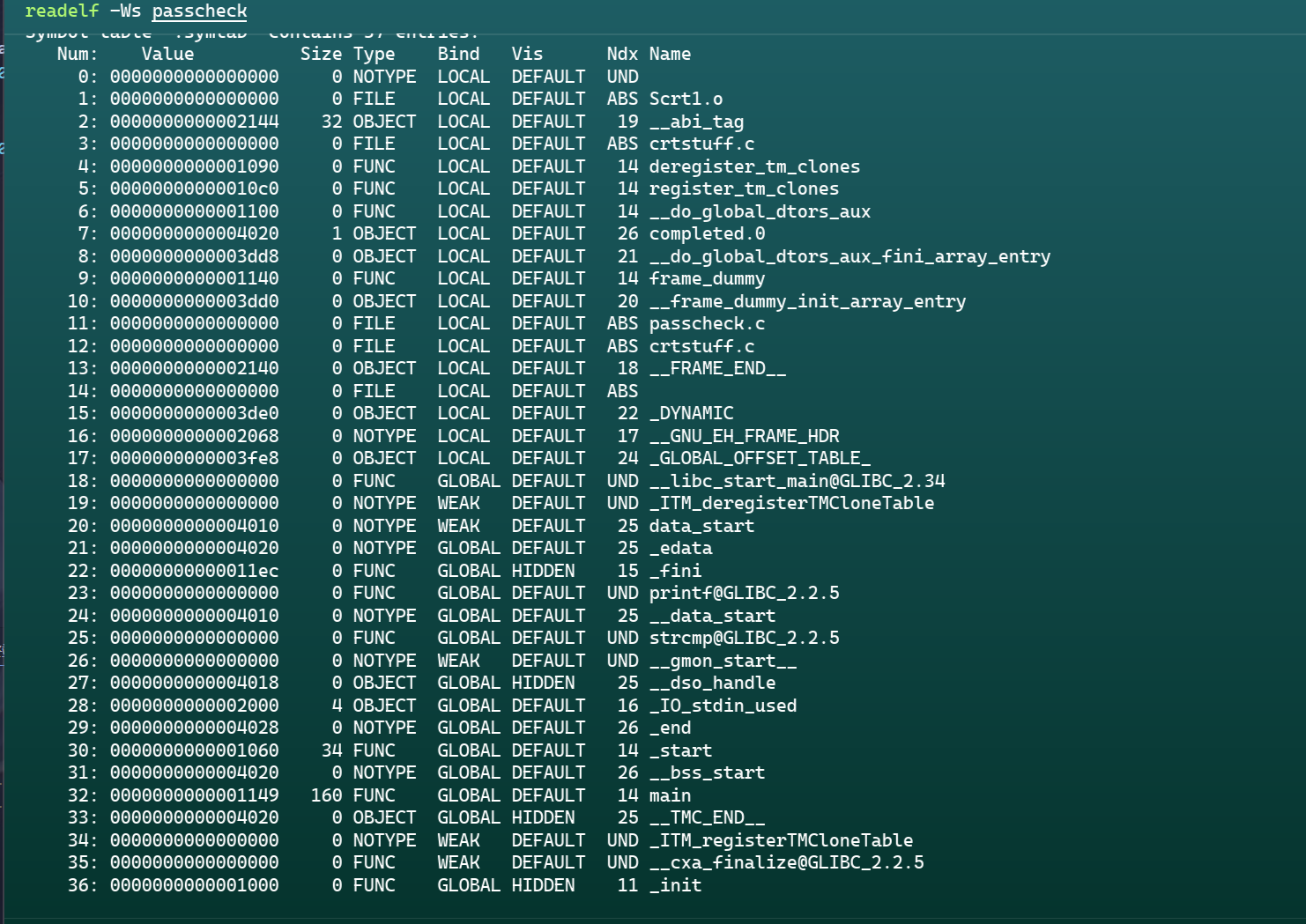Select __libc_start_main@GLIBC_2.34 symbol
This screenshot has height=924, width=1306.
click(x=797, y=482)
